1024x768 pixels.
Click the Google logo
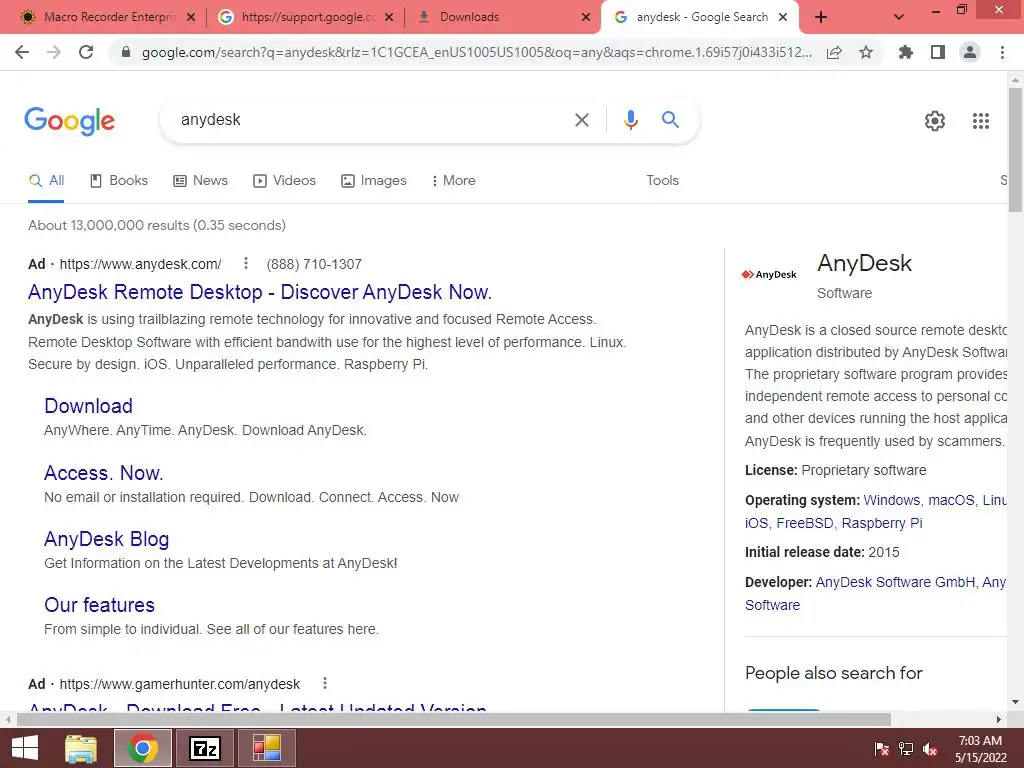(x=70, y=121)
